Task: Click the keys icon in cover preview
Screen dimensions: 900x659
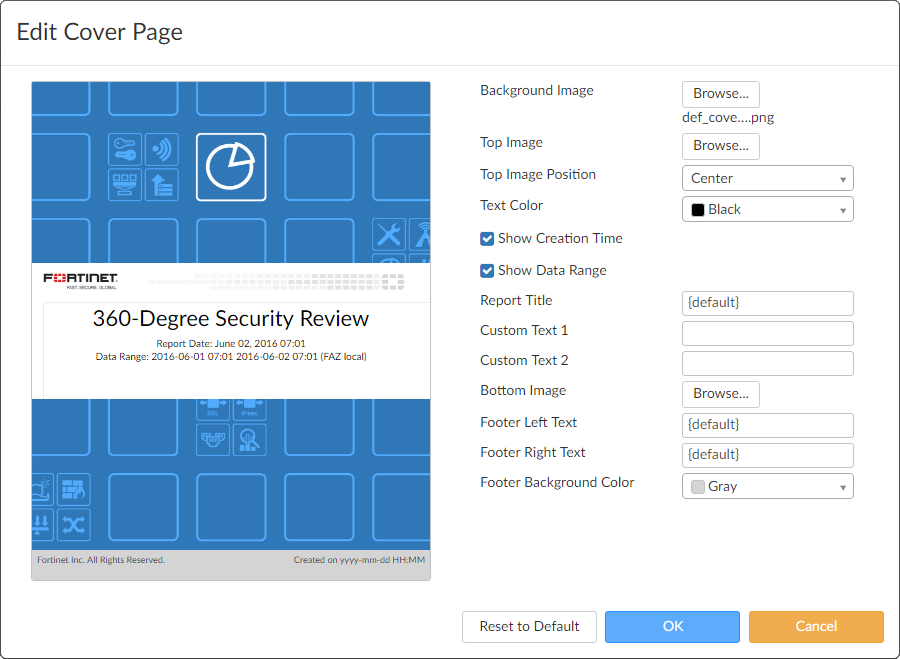Action: coord(124,149)
